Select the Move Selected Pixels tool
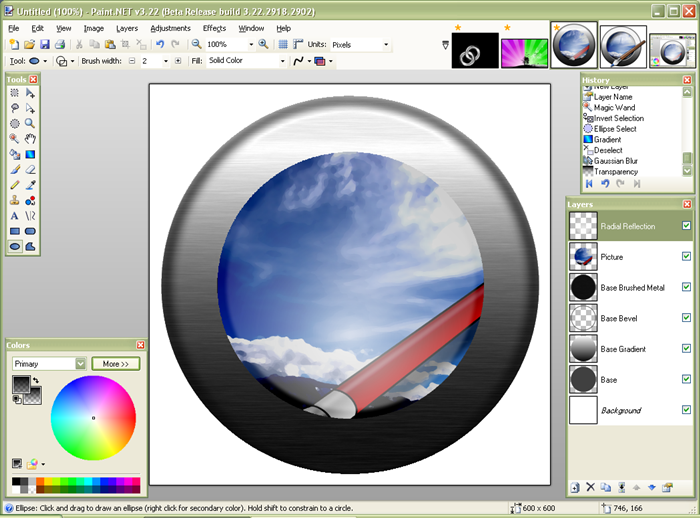This screenshot has width=700, height=518. tap(30, 93)
